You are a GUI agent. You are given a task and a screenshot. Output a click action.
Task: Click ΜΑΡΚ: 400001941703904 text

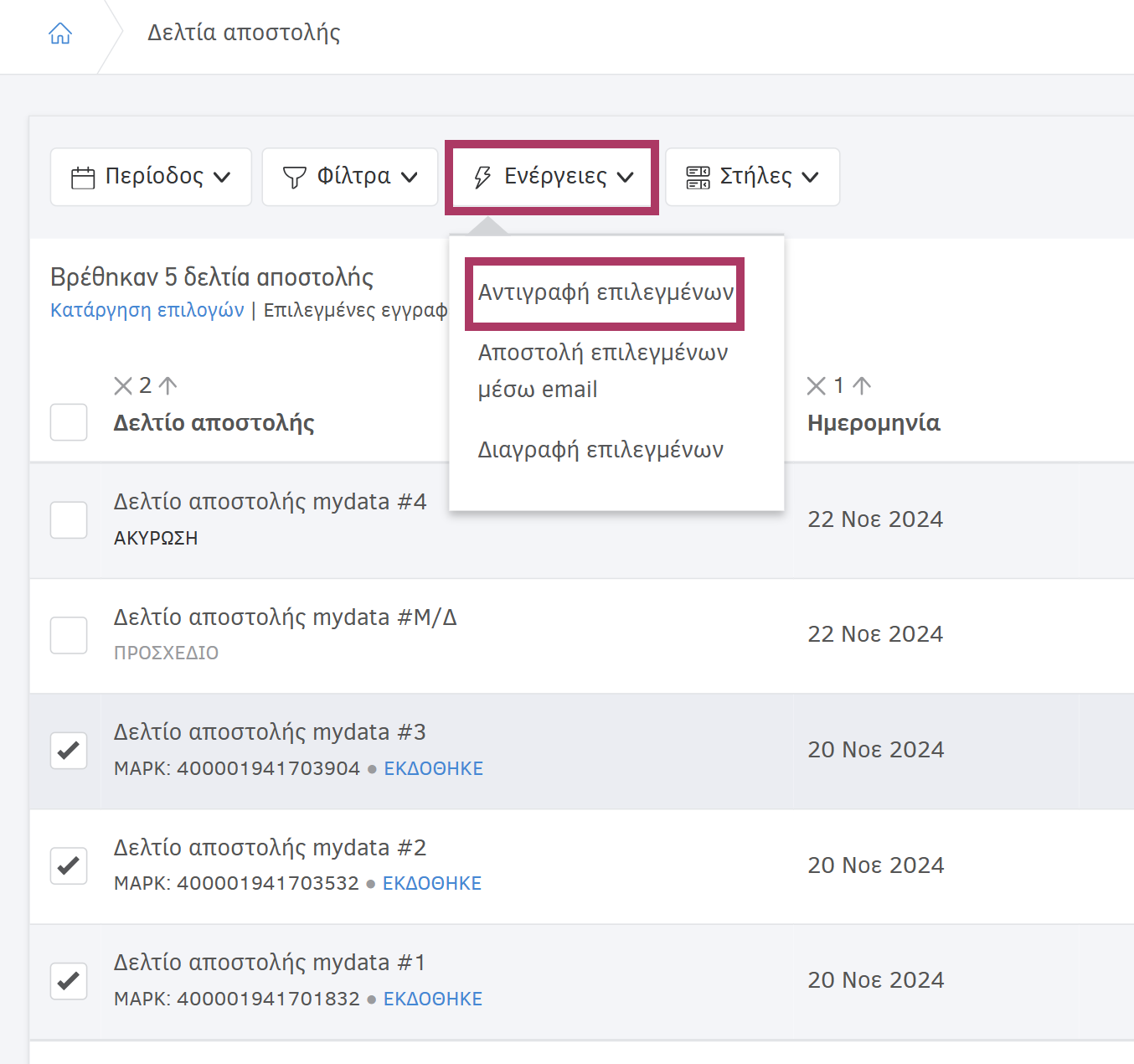click(237, 768)
